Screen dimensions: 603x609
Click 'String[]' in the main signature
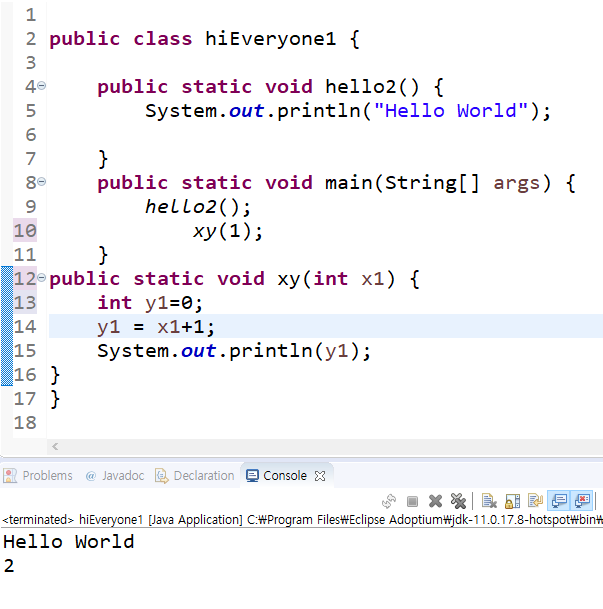[x=432, y=183]
